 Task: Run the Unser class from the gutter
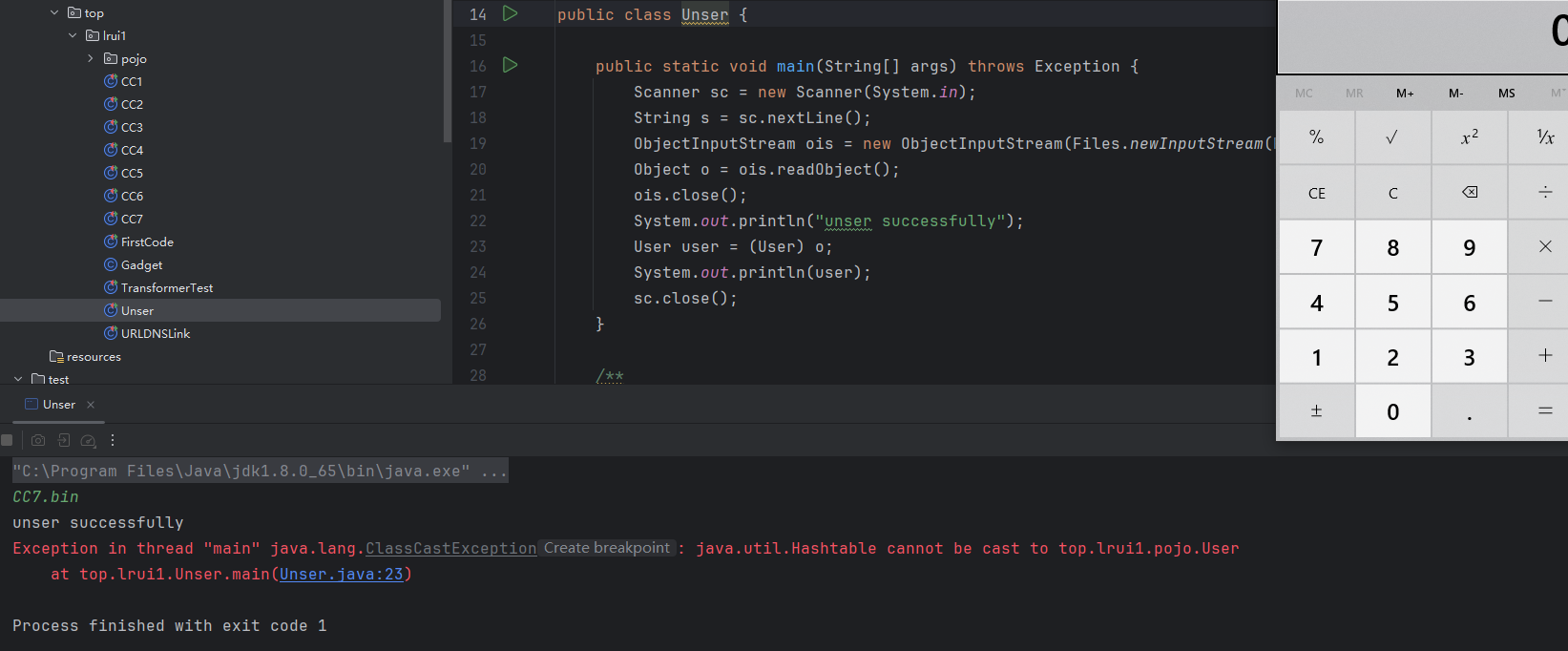511,13
